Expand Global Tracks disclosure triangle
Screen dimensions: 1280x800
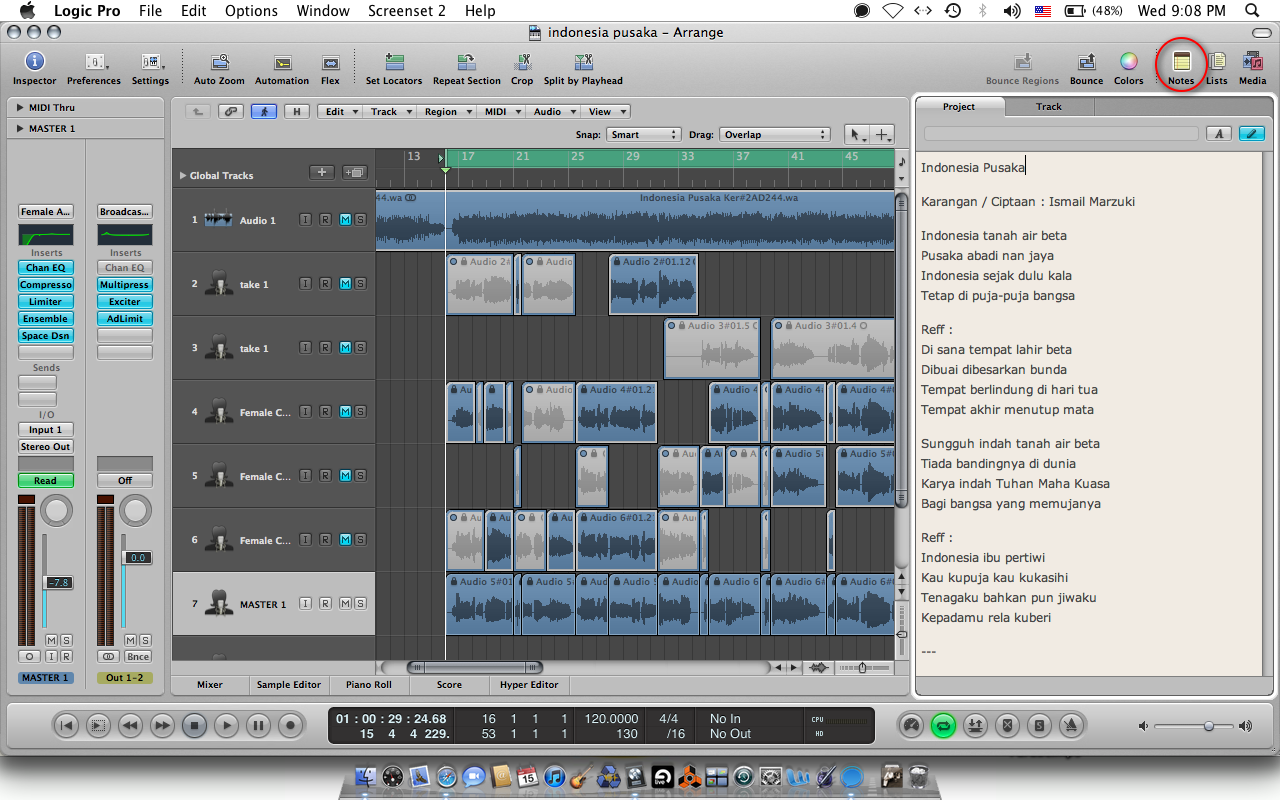[183, 175]
